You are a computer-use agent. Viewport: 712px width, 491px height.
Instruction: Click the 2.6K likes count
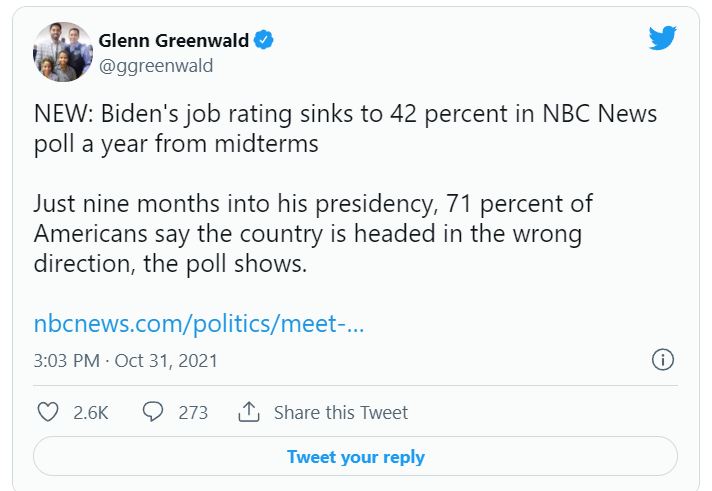click(x=90, y=412)
